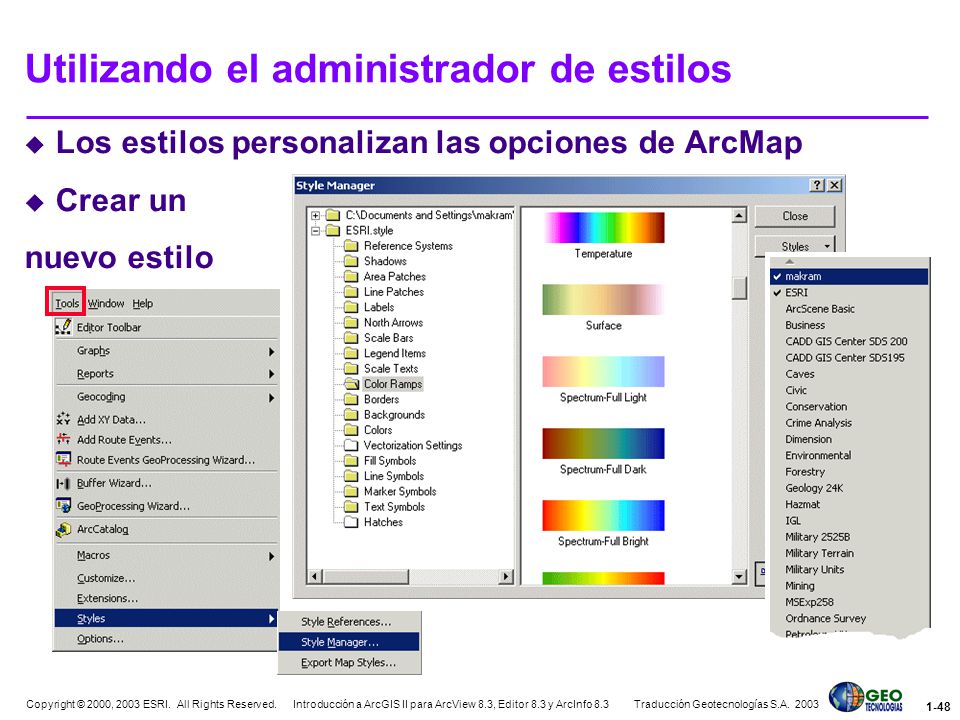The height and width of the screenshot is (720, 960).
Task: Click the Fill Symbols folder icon
Action: pyautogui.click(x=351, y=460)
